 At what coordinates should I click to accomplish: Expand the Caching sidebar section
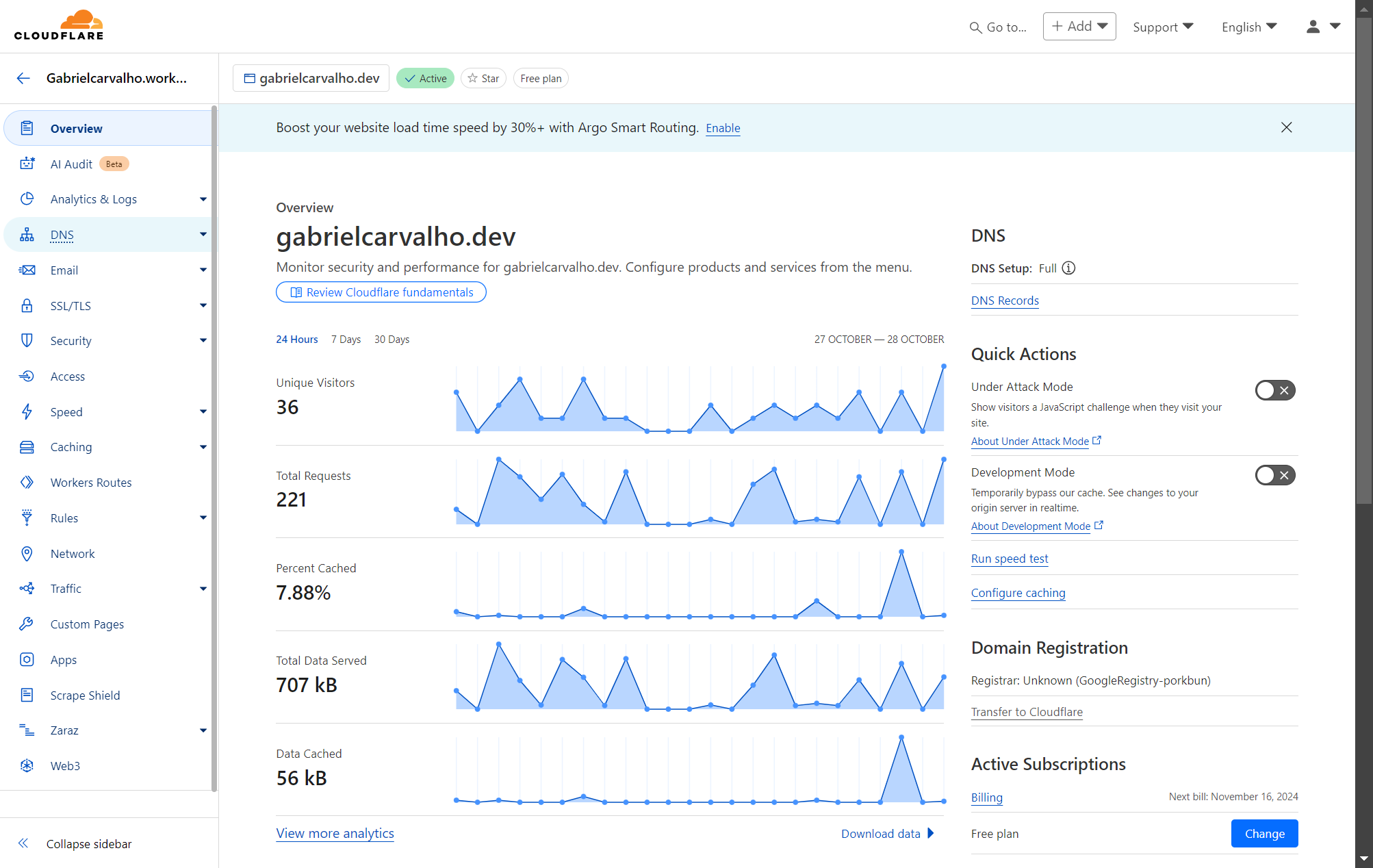(203, 447)
